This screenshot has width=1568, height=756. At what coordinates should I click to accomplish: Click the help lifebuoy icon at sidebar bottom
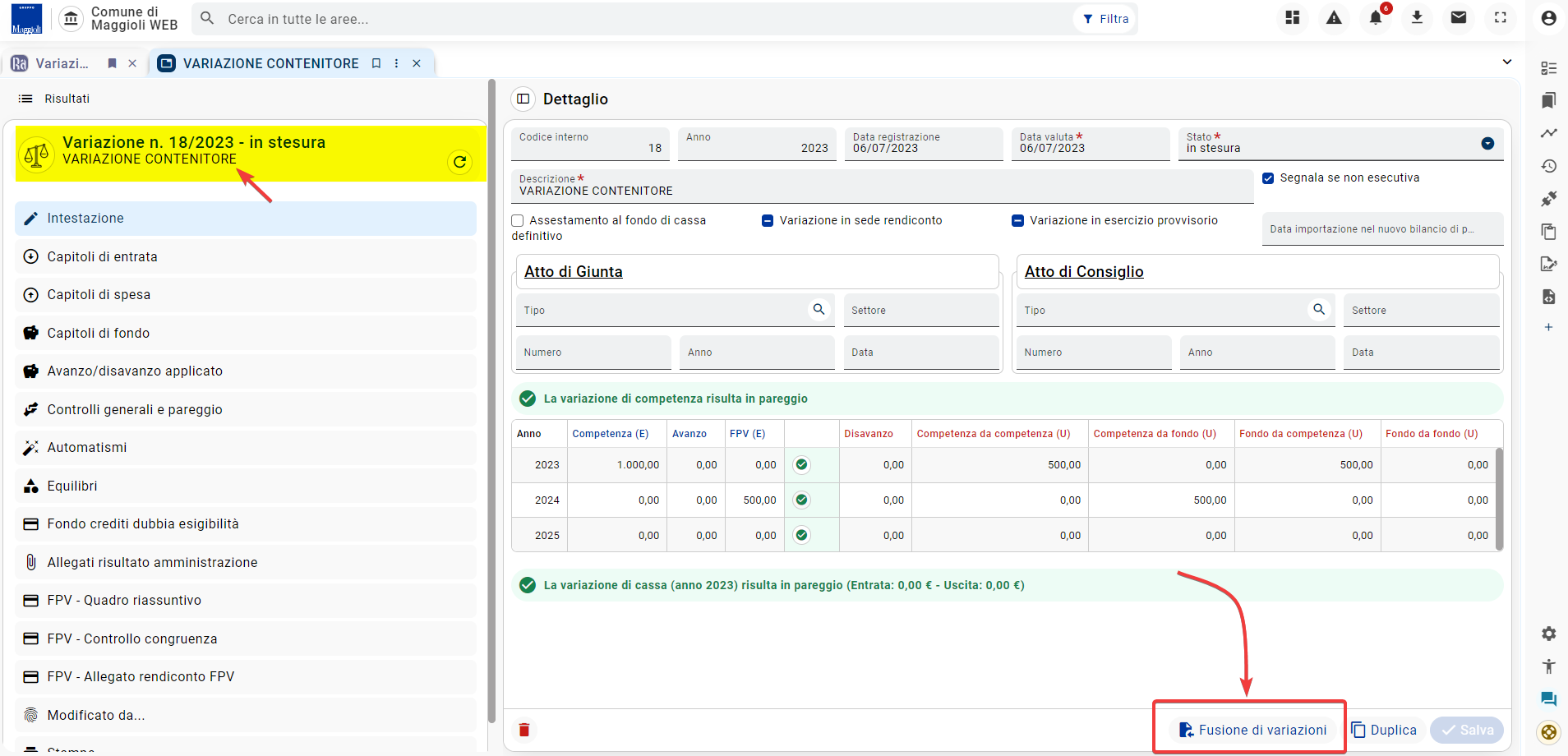(1549, 732)
